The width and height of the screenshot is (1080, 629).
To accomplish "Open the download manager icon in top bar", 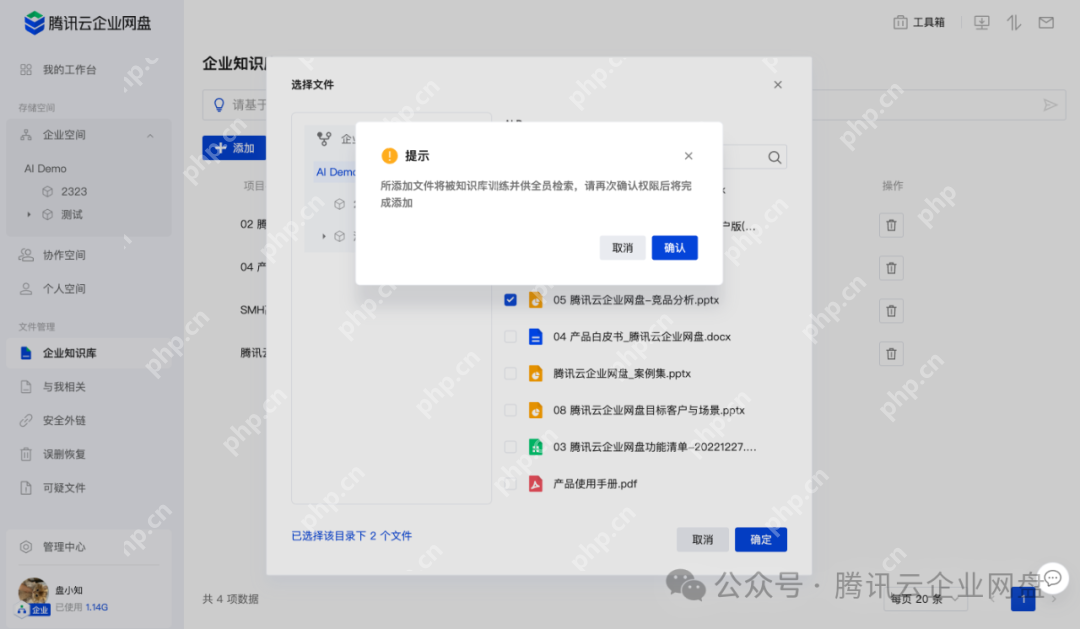I will pyautogui.click(x=982, y=23).
